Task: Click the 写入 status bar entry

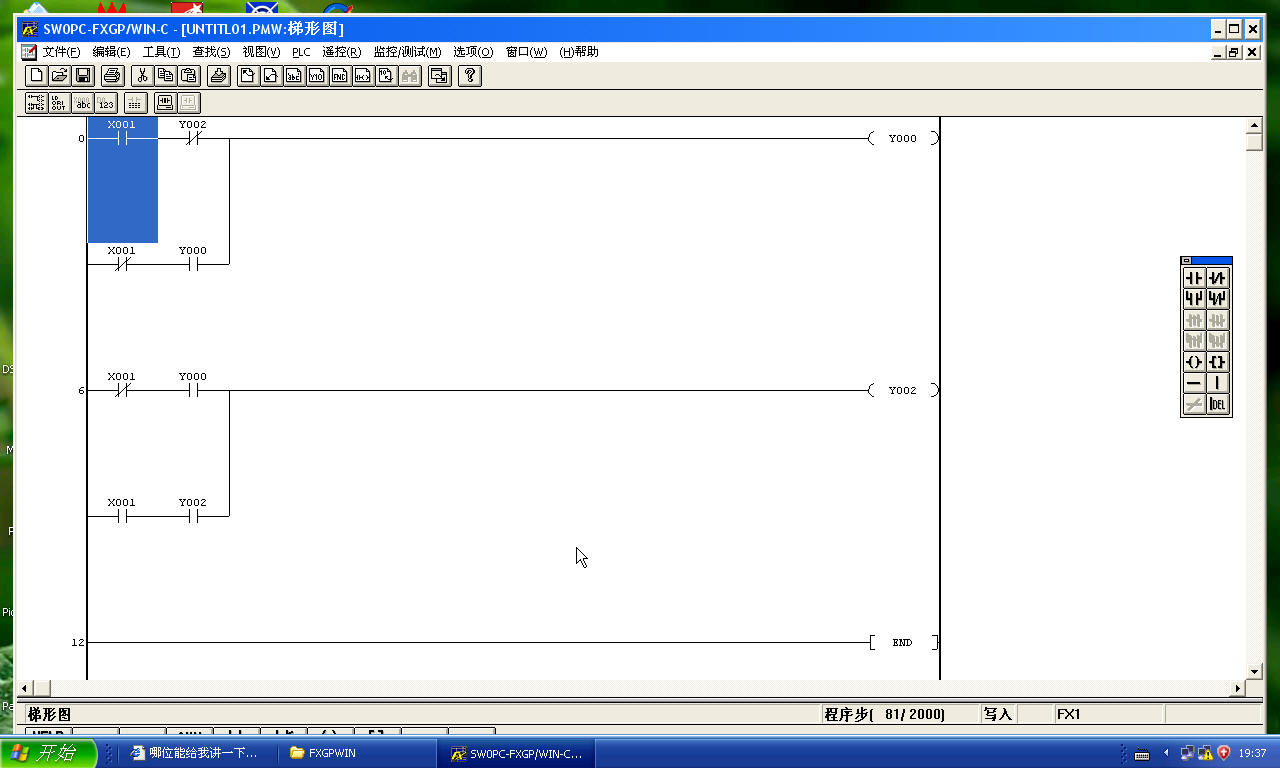Action: click(998, 715)
